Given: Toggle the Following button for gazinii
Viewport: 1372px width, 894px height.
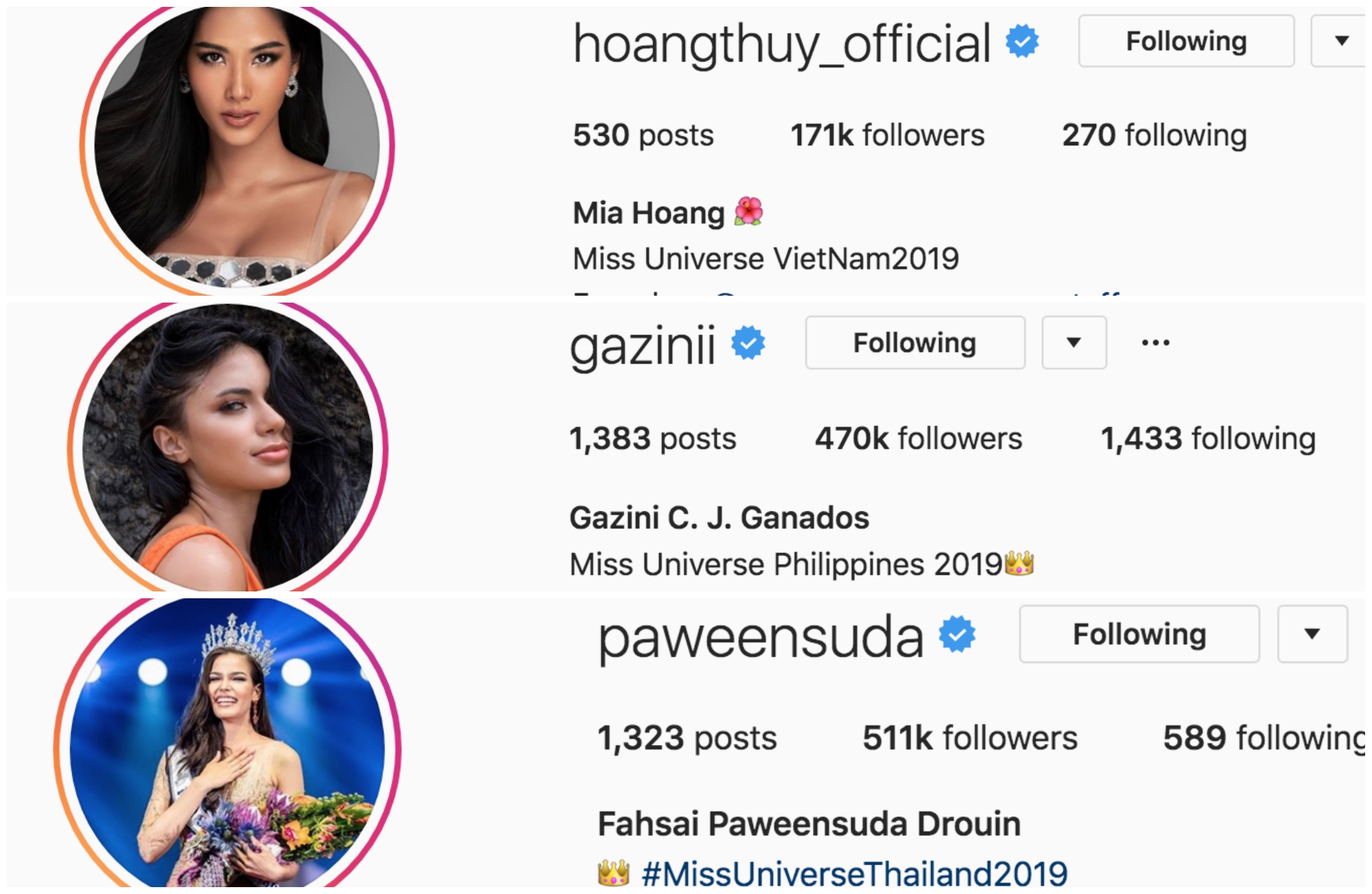Looking at the screenshot, I should (x=915, y=342).
